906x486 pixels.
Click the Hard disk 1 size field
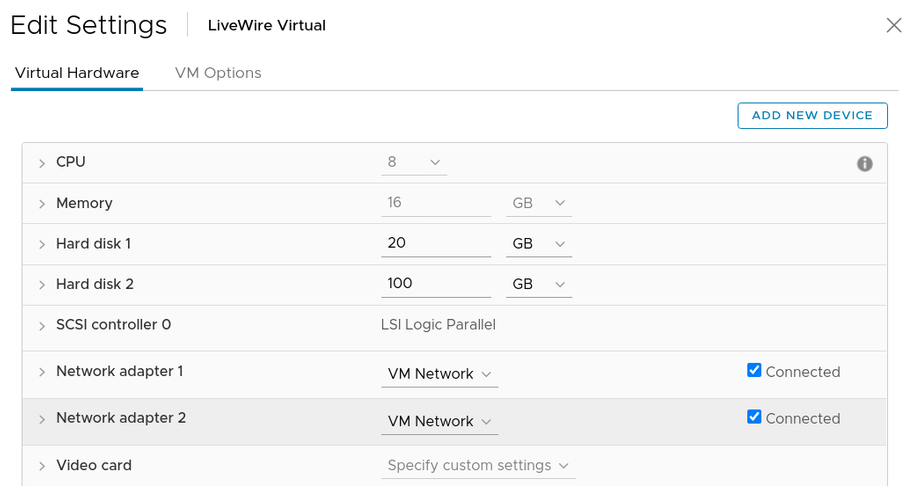coord(436,243)
